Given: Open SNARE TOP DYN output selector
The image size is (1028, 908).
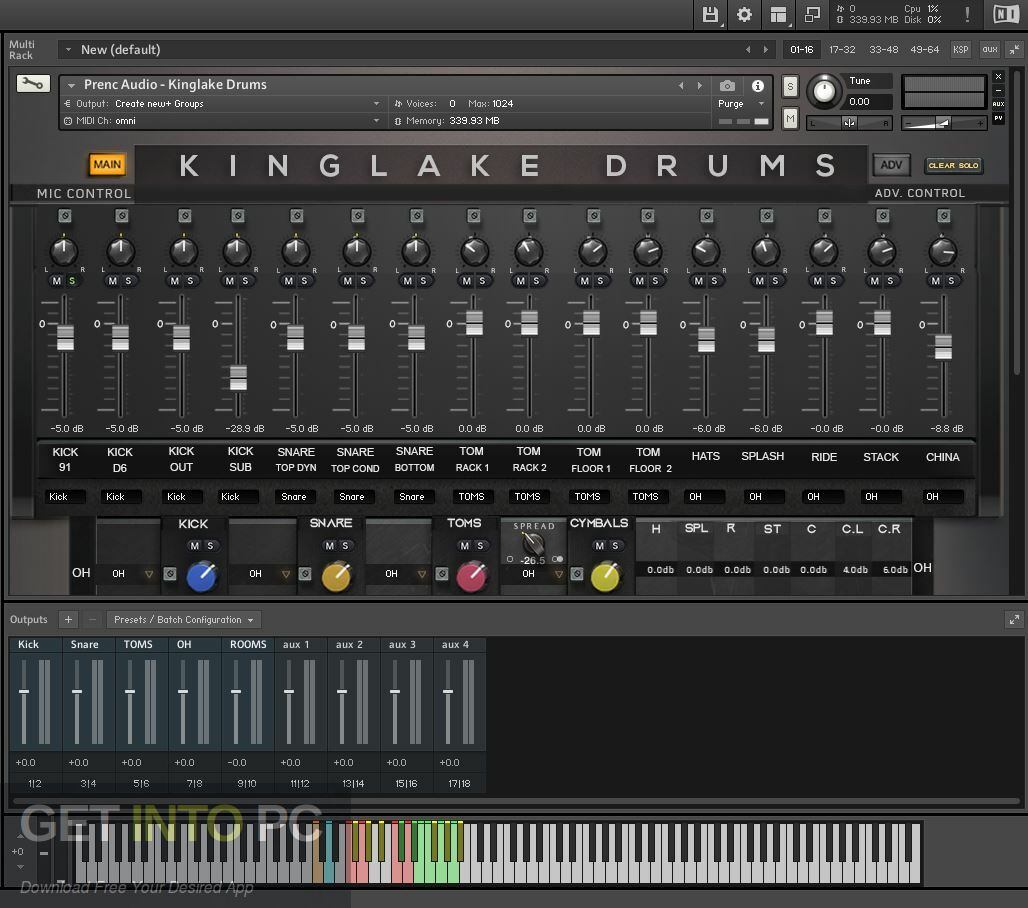Looking at the screenshot, I should coord(294,496).
